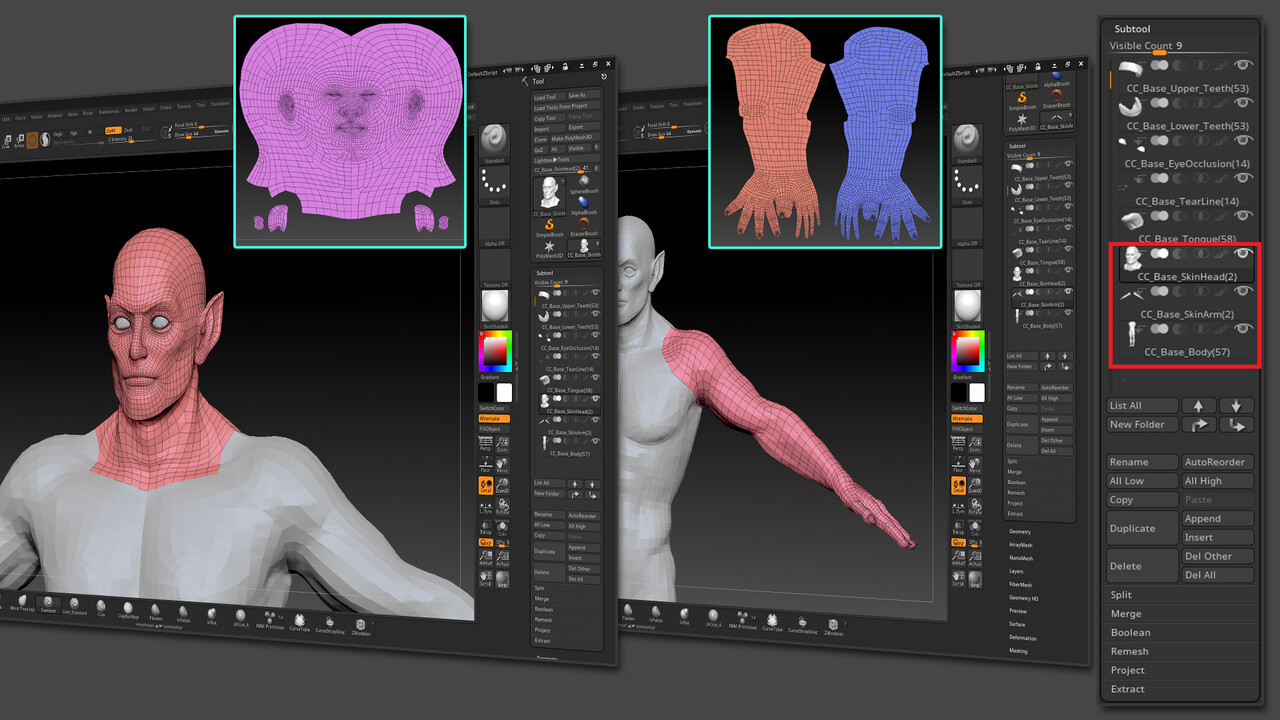Hide CC_Base_Upper_Teeth via its eye icon, enlarged panel
Image resolution: width=1280 pixels, height=720 pixels.
[1243, 65]
